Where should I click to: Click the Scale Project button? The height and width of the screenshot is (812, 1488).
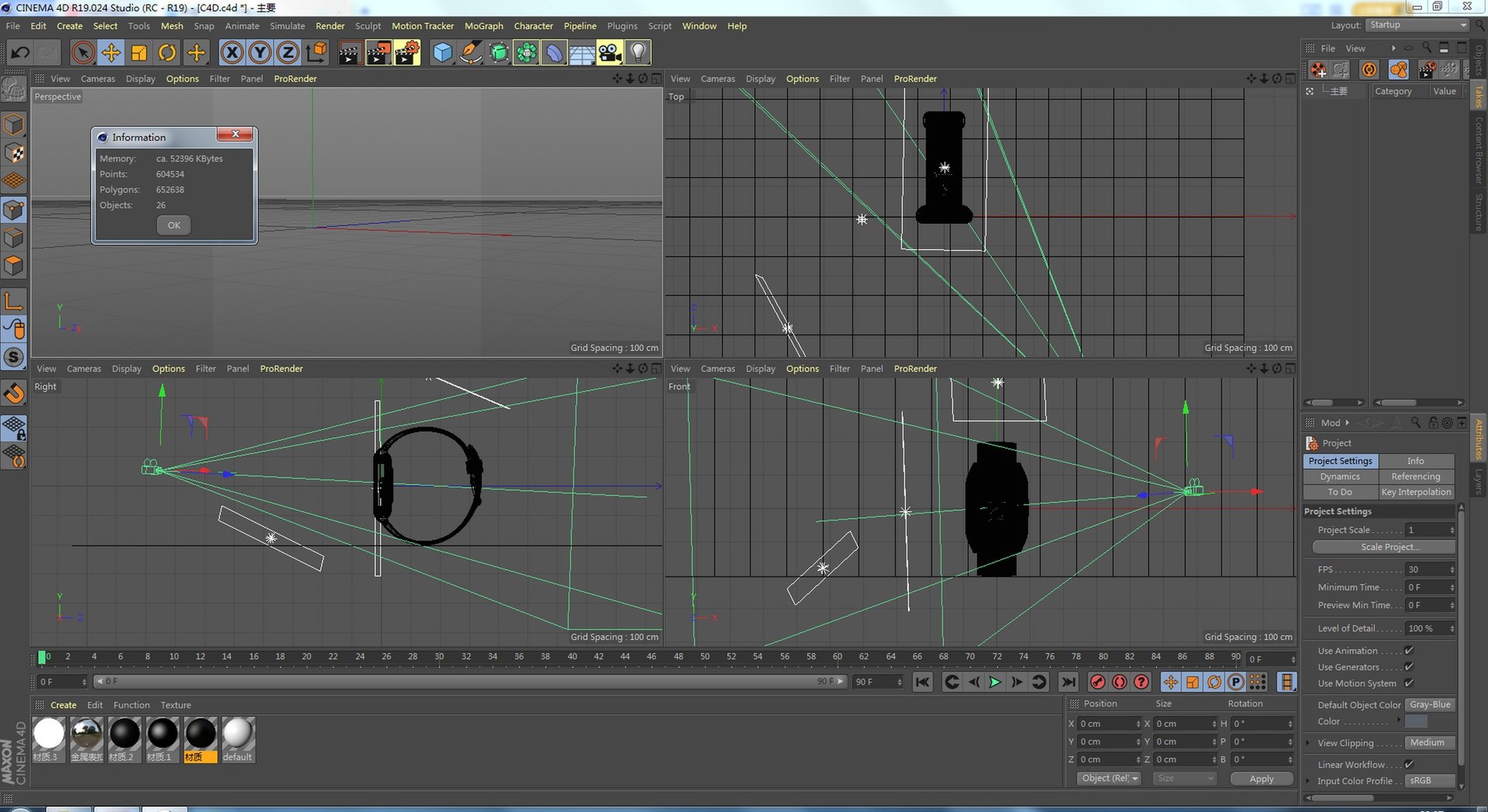[x=1383, y=547]
